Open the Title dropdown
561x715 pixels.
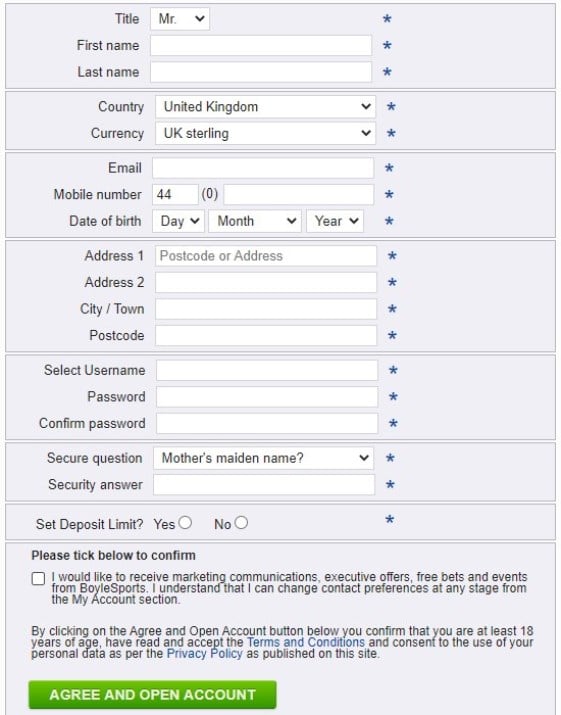(180, 19)
